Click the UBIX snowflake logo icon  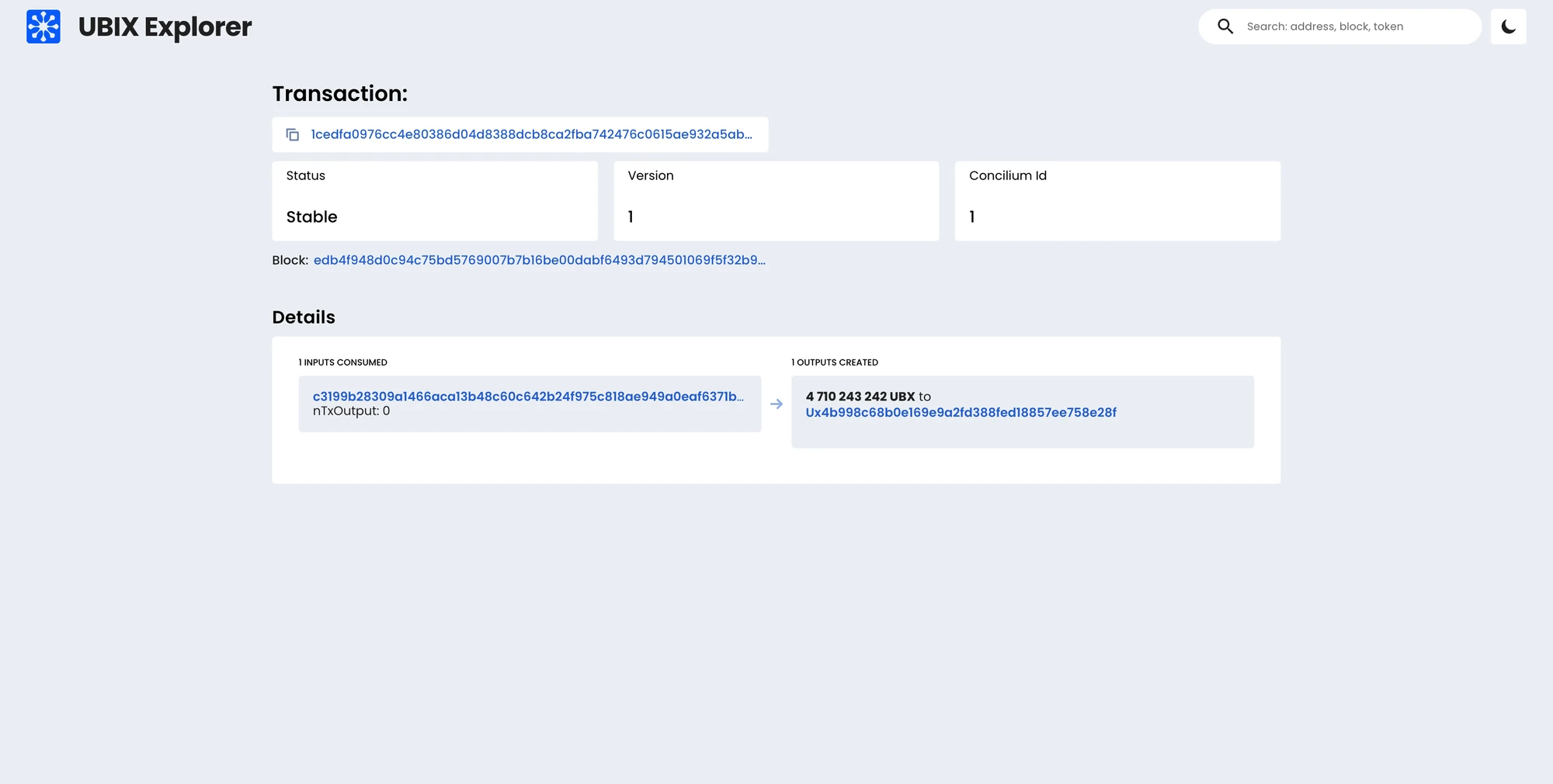click(43, 26)
